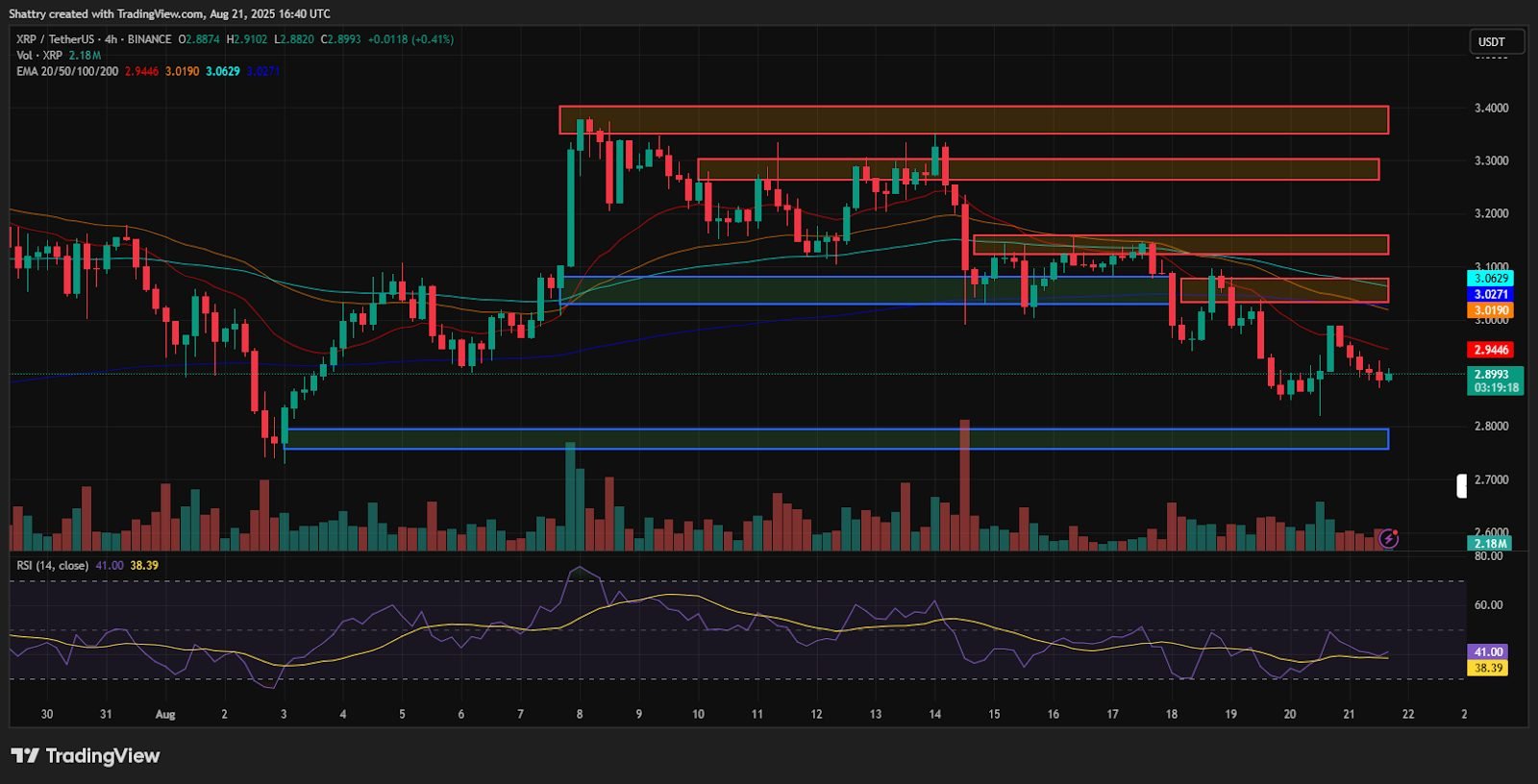Click the lightning bolt icon near volume bars

click(1388, 539)
